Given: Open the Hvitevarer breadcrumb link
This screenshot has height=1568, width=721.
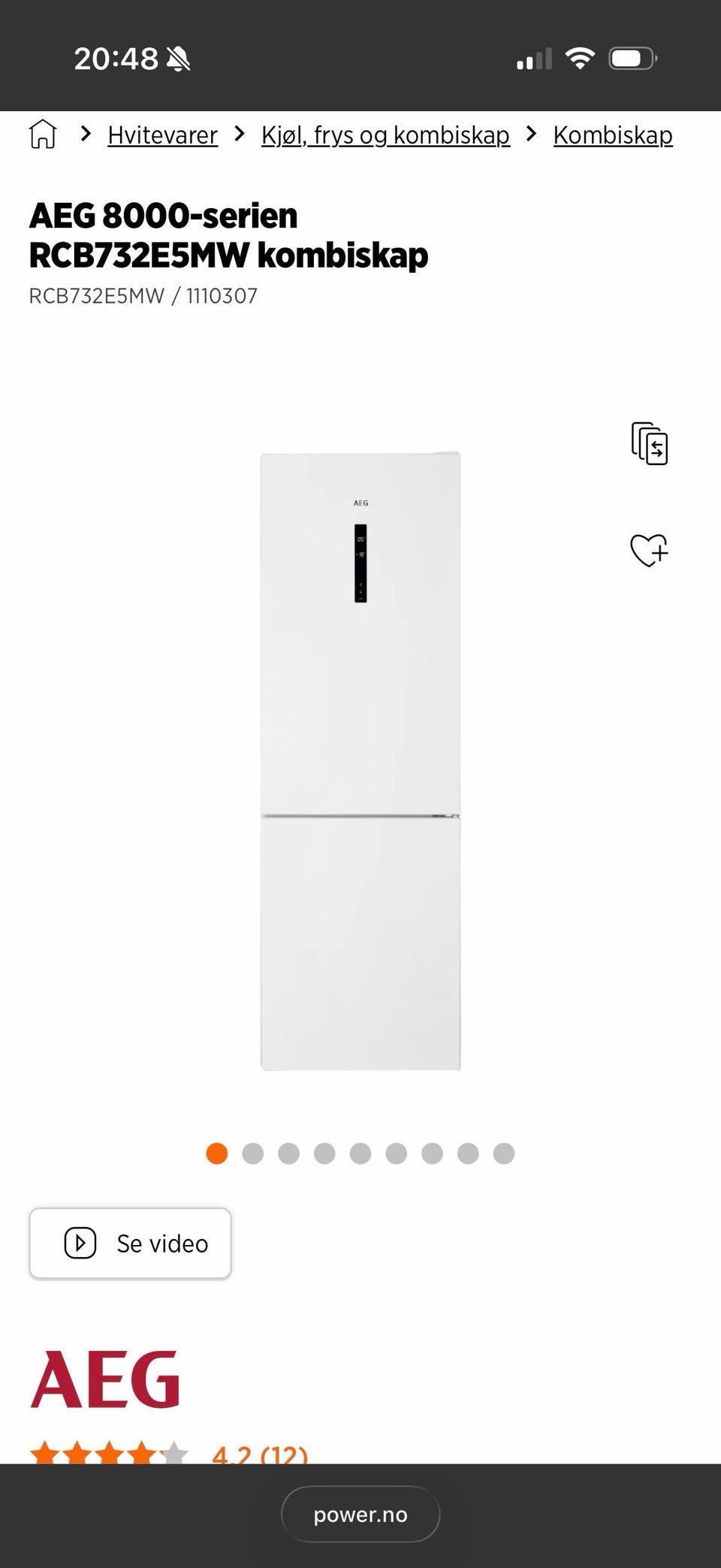Looking at the screenshot, I should (x=163, y=135).
